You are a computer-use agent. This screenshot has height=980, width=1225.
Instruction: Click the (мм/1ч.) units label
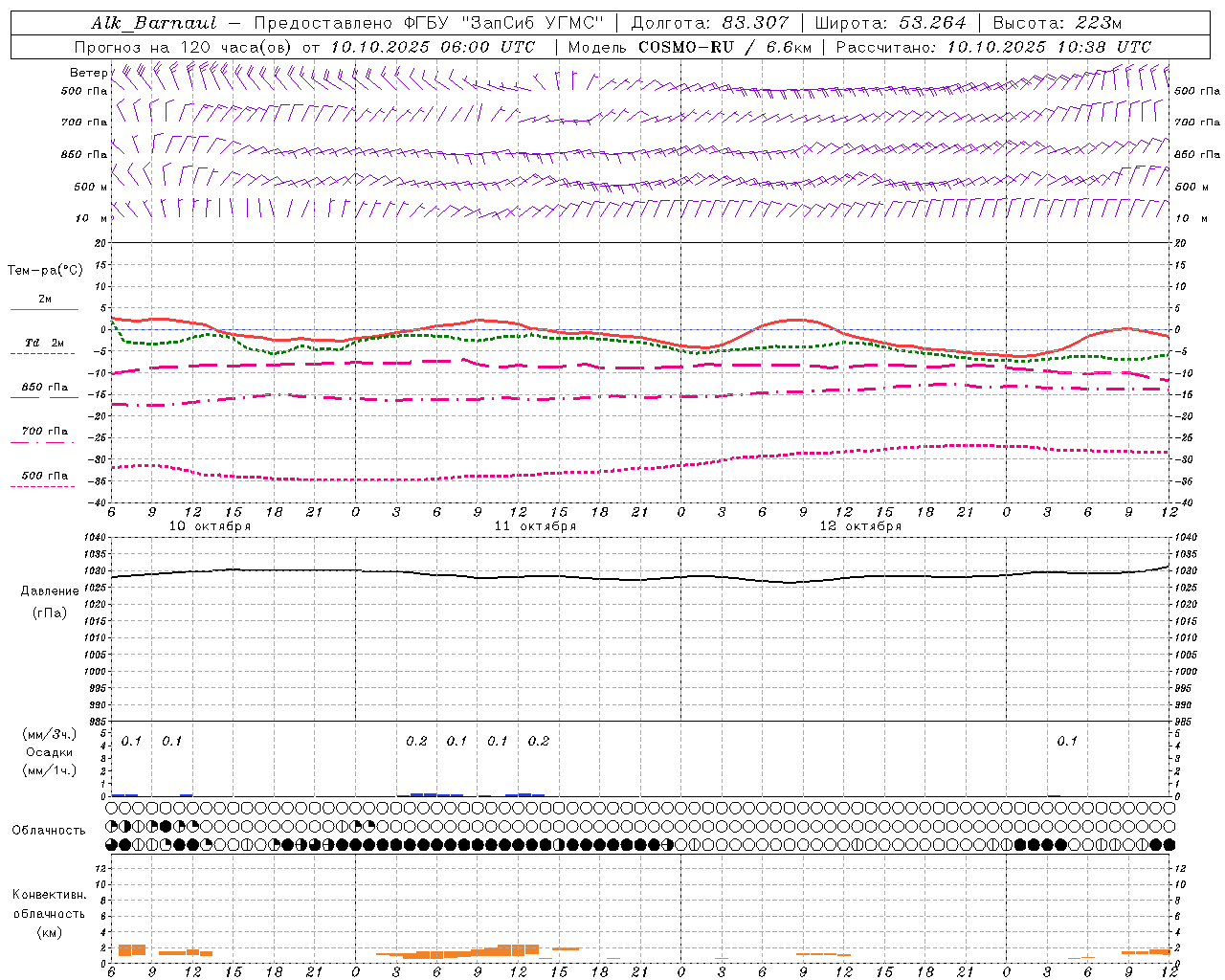[50, 770]
